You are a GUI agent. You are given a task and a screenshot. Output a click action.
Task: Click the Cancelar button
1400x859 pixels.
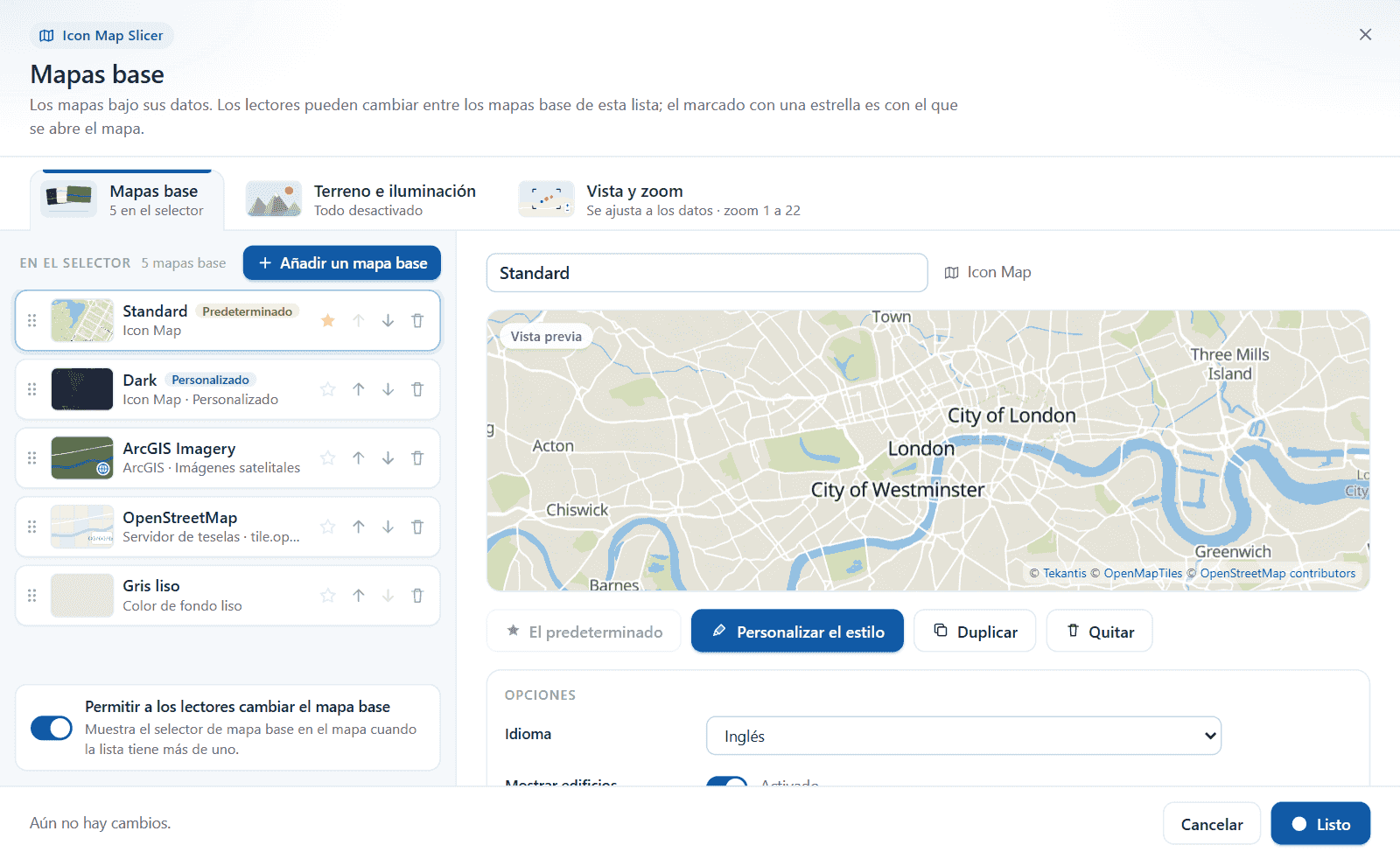click(x=1212, y=824)
